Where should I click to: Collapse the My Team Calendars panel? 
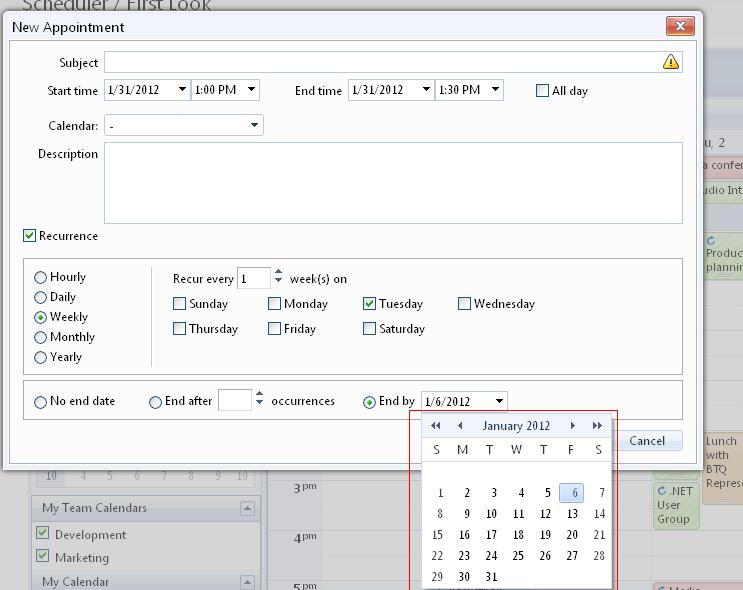coord(247,508)
